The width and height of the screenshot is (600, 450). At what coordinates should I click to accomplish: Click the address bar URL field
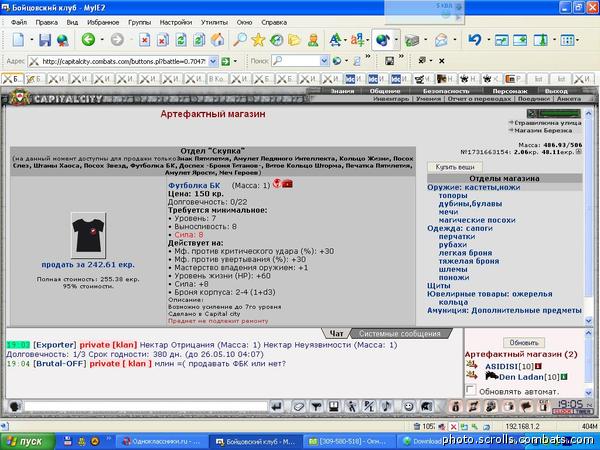click(124, 61)
